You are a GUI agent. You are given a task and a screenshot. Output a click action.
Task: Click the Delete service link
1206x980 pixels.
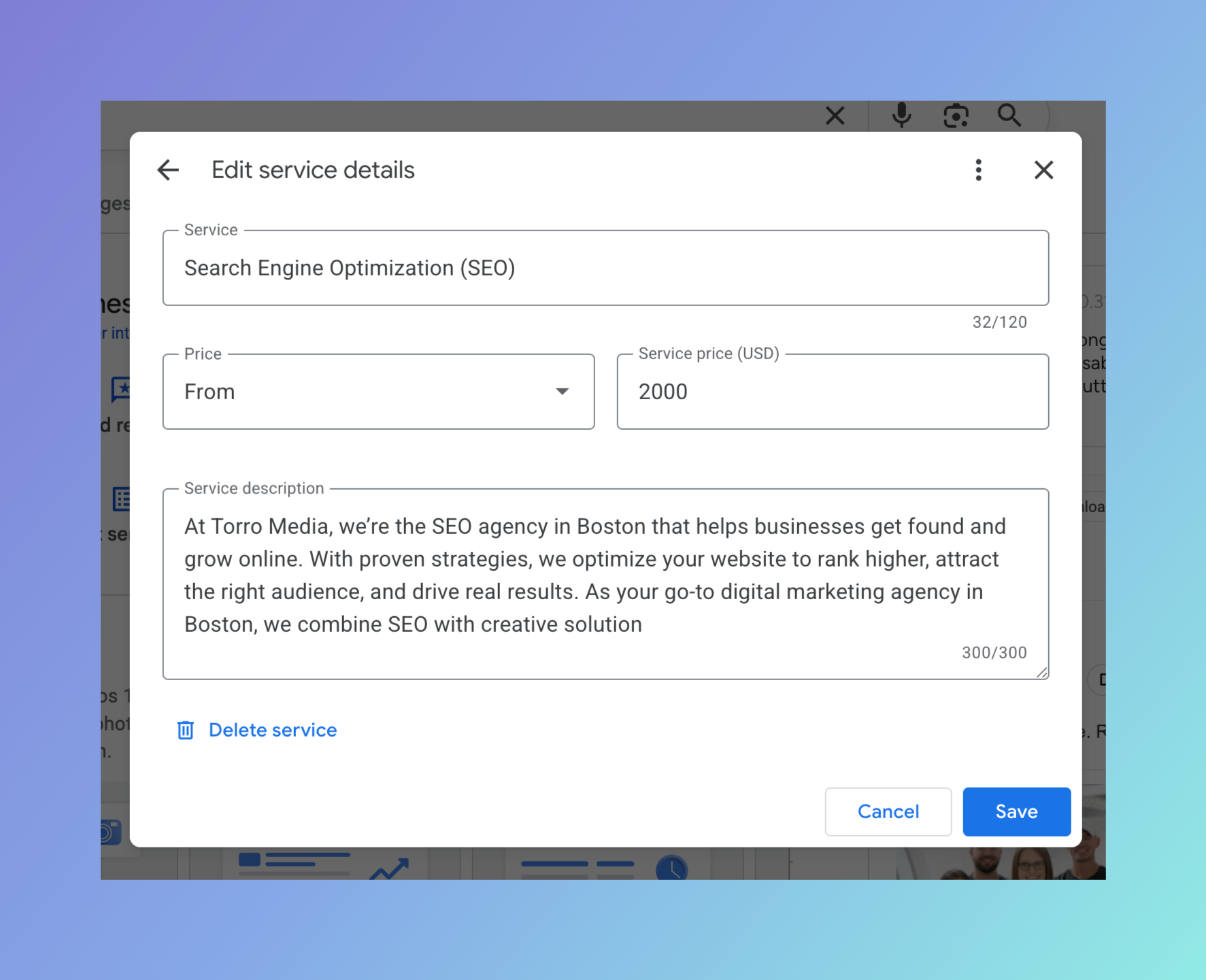(x=273, y=730)
